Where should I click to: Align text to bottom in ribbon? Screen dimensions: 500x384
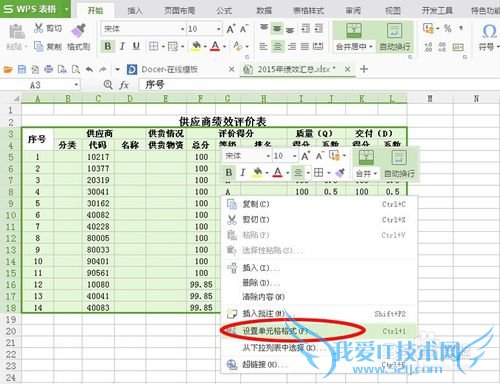coord(290,29)
